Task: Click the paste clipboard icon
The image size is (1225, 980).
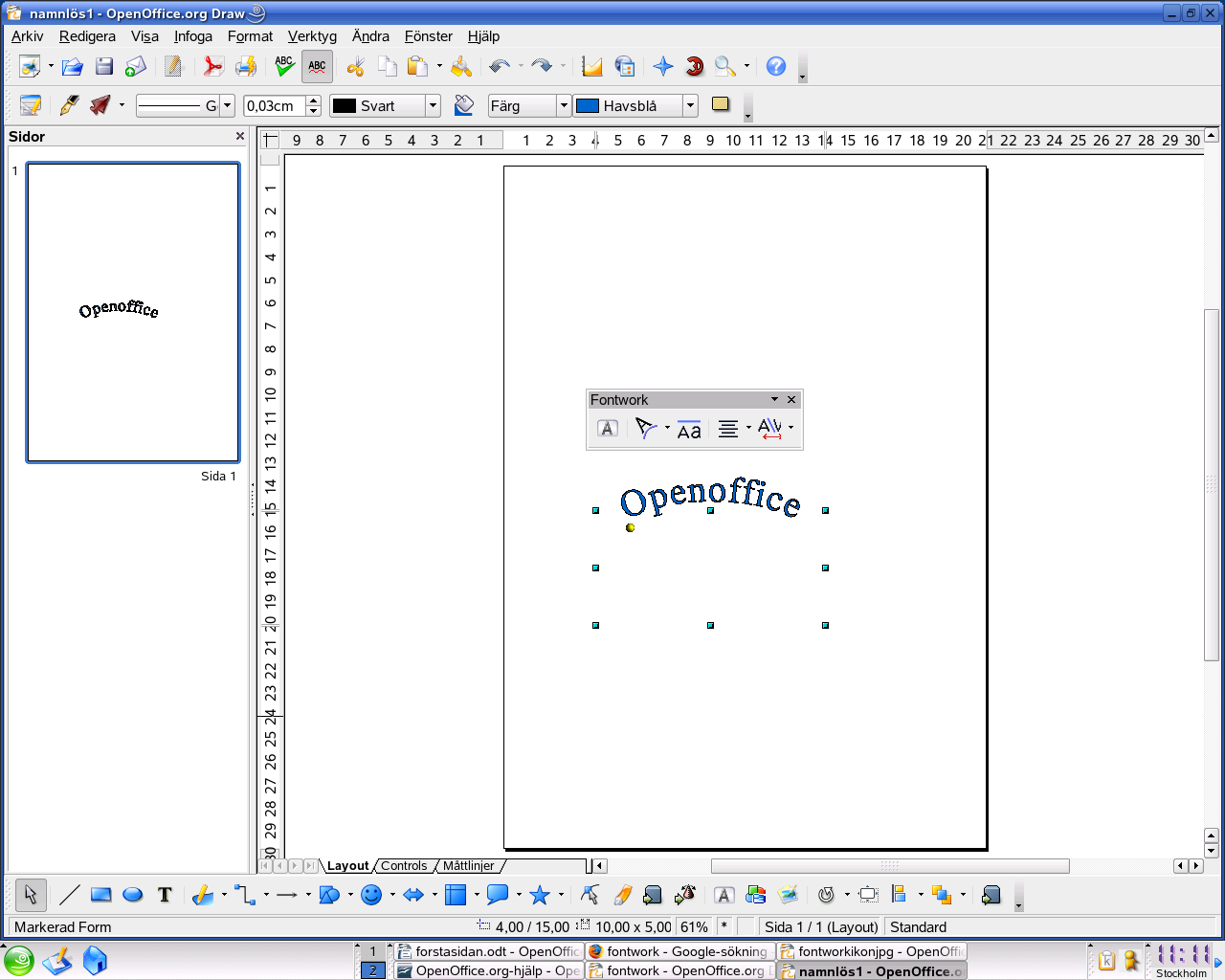Action: 417,66
